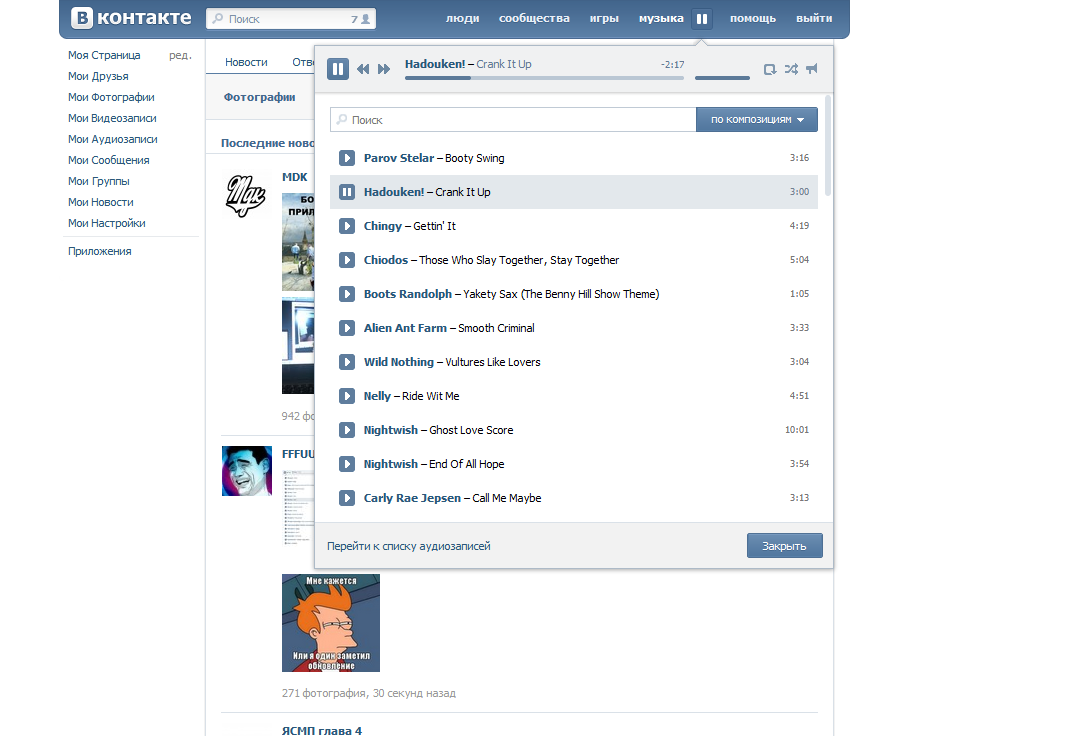Viewport: 1069px width, 736px height.
Task: Click 'выйти' to log out
Action: 814,19
